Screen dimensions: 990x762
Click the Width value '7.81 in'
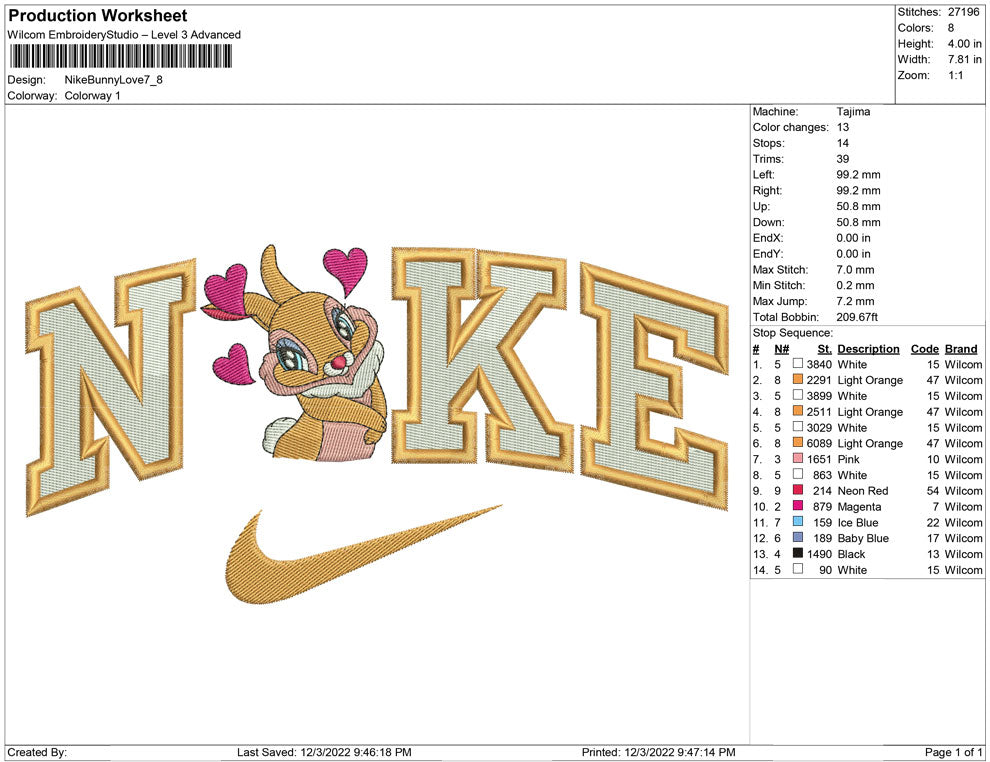tap(964, 59)
